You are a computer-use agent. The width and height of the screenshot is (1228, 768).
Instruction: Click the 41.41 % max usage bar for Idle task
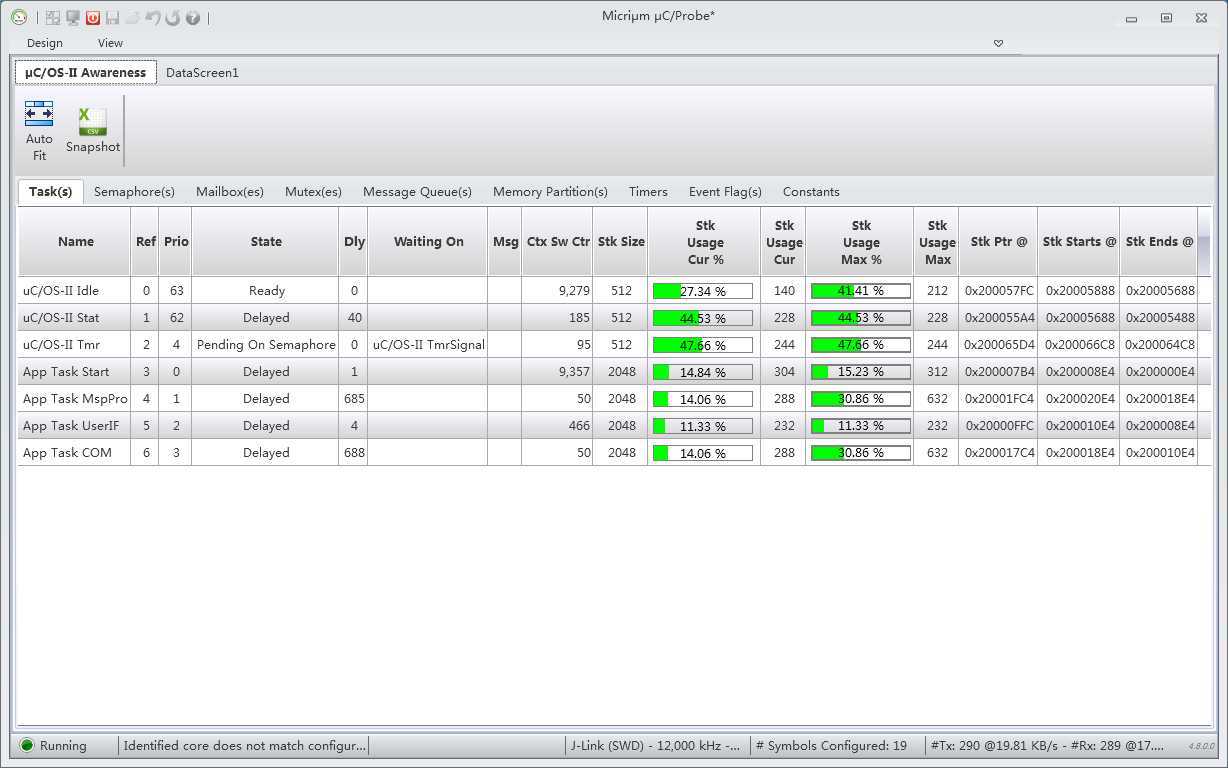pos(860,291)
